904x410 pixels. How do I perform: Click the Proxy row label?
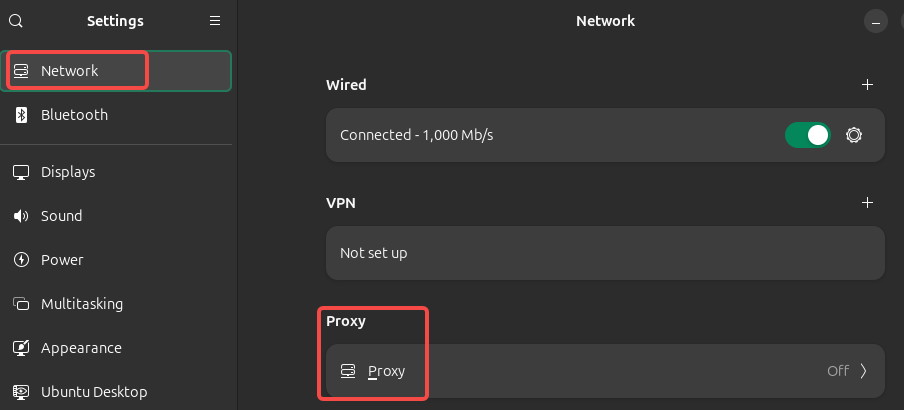click(387, 371)
